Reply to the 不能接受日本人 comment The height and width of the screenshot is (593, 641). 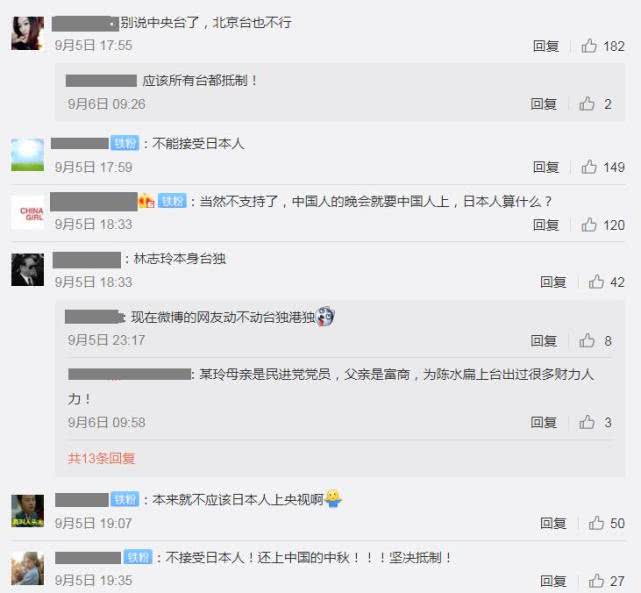pos(546,167)
